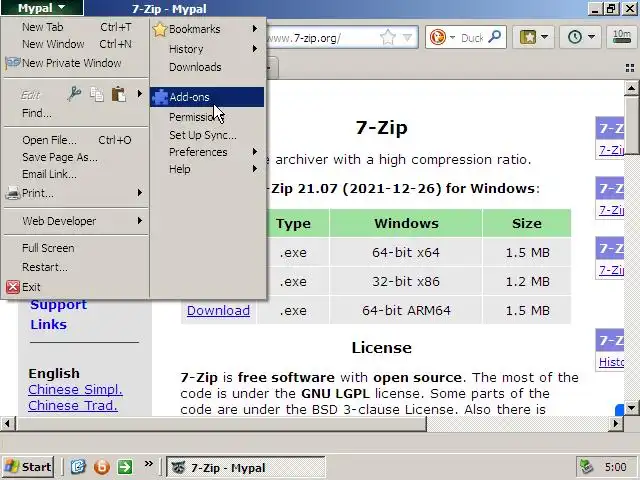The height and width of the screenshot is (480, 640).
Task: Expand the Preferences submenu arrow
Action: [x=255, y=152]
